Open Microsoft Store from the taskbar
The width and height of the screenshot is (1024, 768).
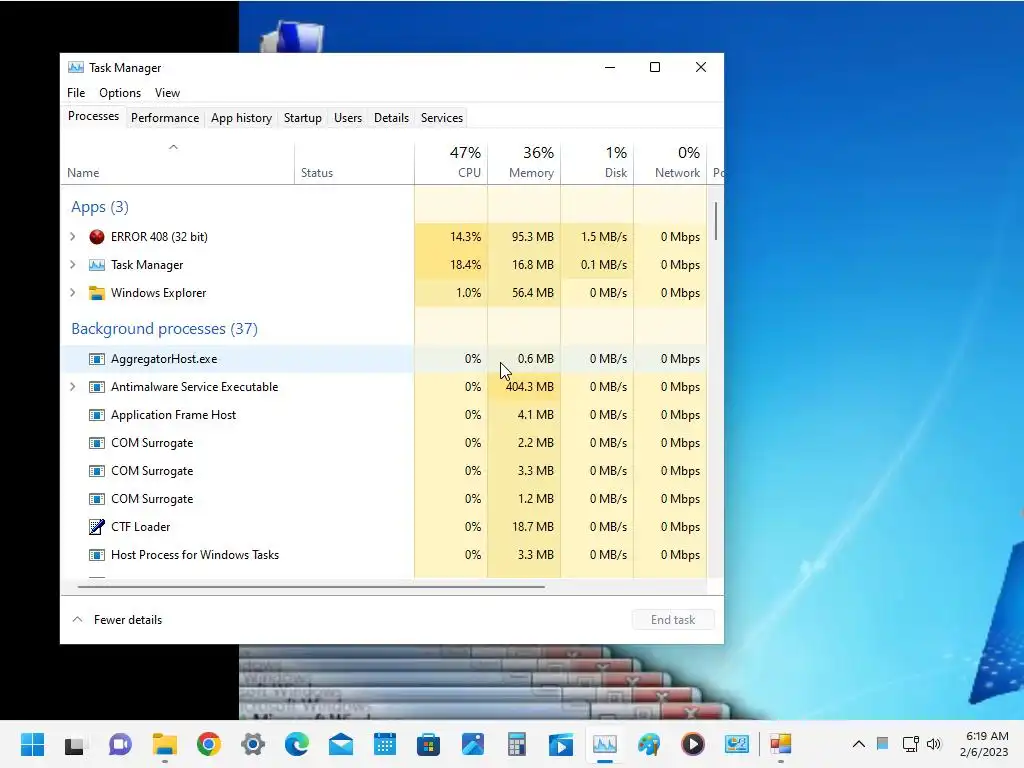pyautogui.click(x=428, y=744)
